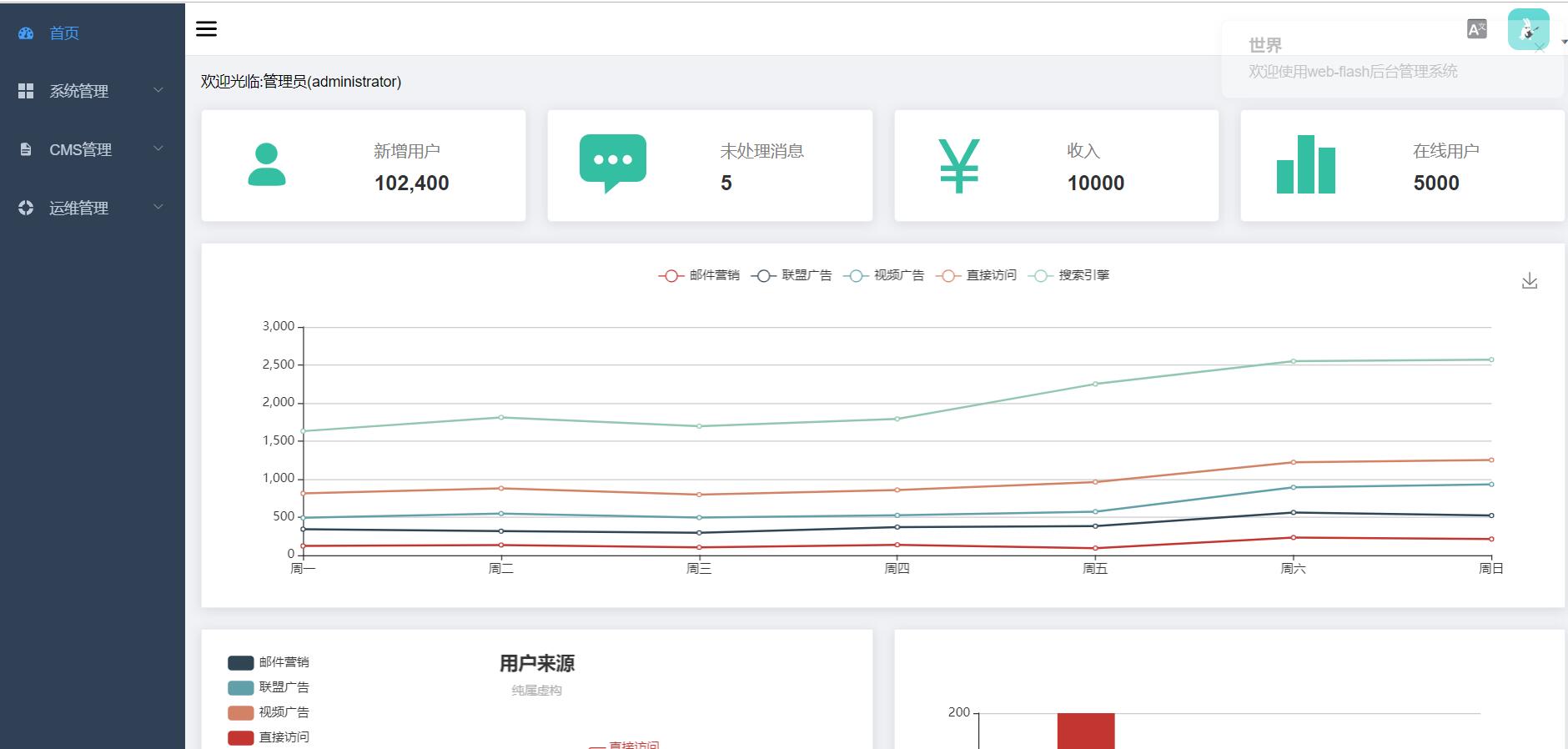Open the avatar dropdown caret

(1563, 42)
